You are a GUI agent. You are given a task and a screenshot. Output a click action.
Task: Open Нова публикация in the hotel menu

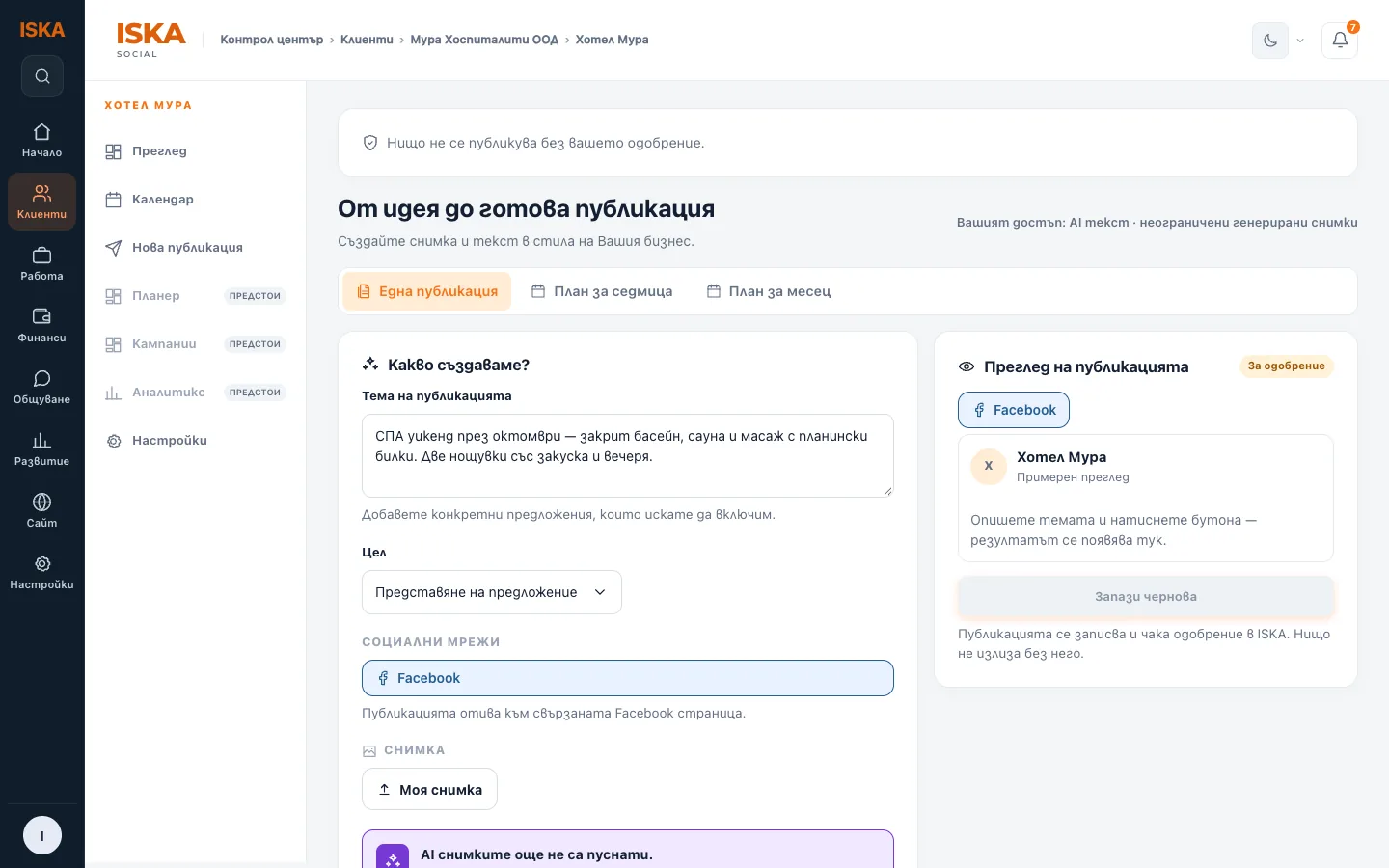click(196, 248)
